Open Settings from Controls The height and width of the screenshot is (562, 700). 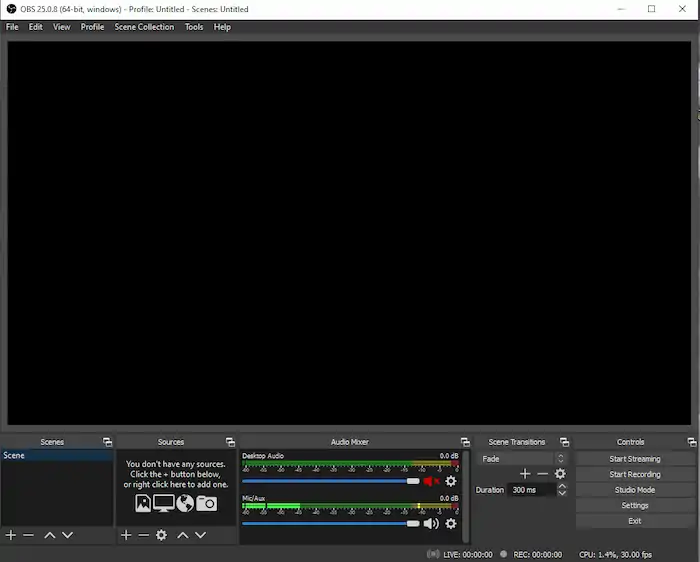[635, 506]
